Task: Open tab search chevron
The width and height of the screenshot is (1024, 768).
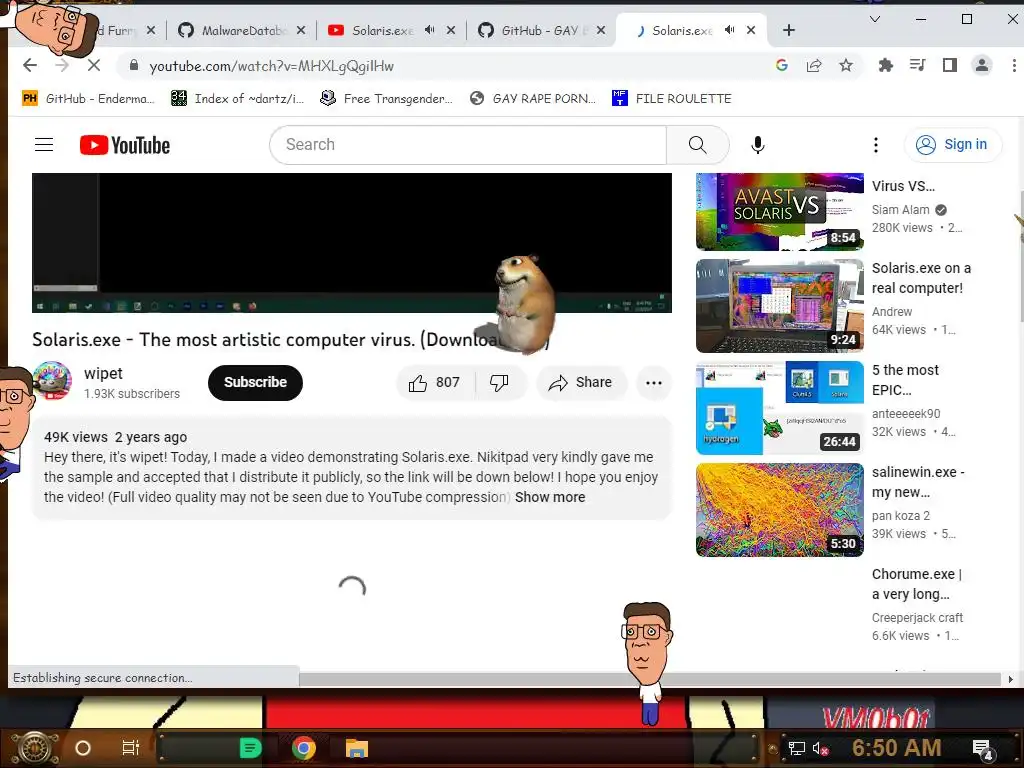Action: pyautogui.click(x=875, y=20)
